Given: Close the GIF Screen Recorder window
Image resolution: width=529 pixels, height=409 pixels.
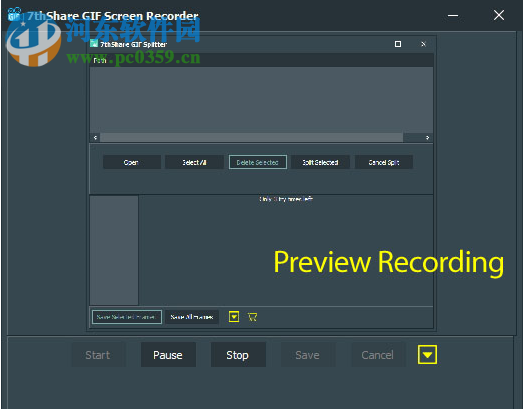Looking at the screenshot, I should [499, 15].
